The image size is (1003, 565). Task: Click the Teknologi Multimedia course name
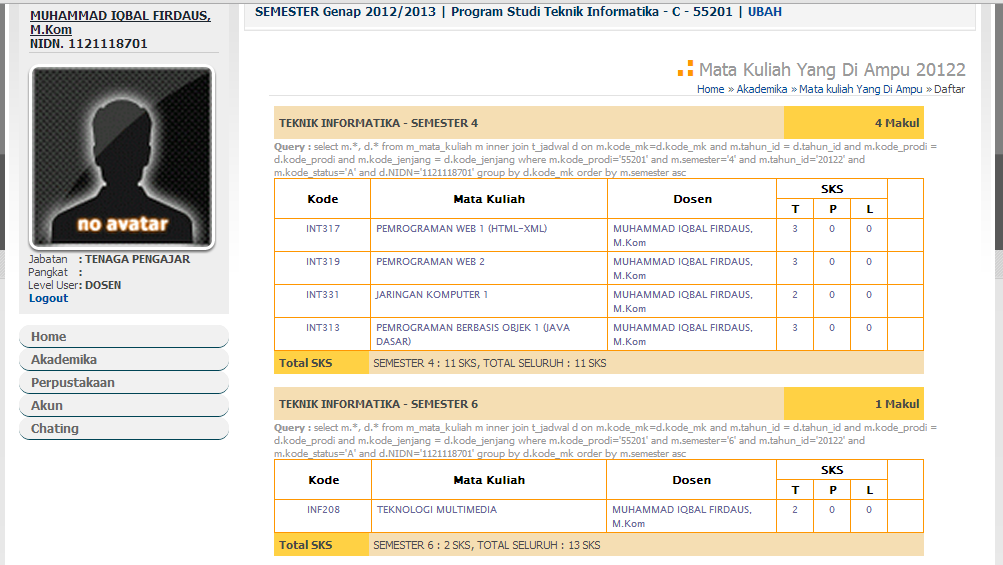(x=436, y=510)
